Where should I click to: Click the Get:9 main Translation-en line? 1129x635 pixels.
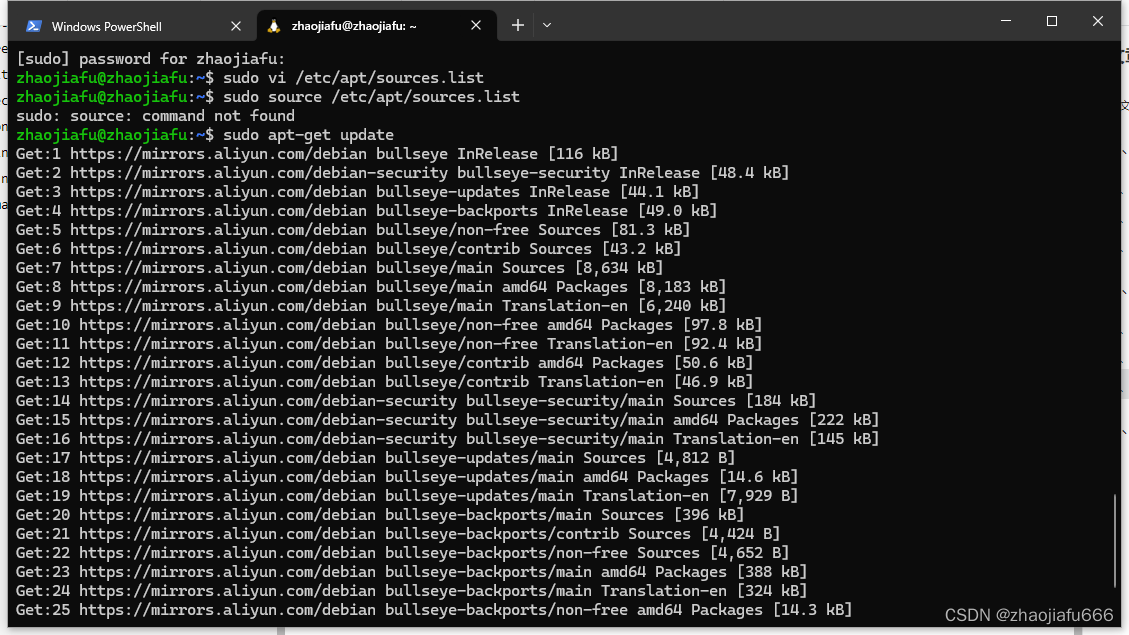[x=371, y=306]
